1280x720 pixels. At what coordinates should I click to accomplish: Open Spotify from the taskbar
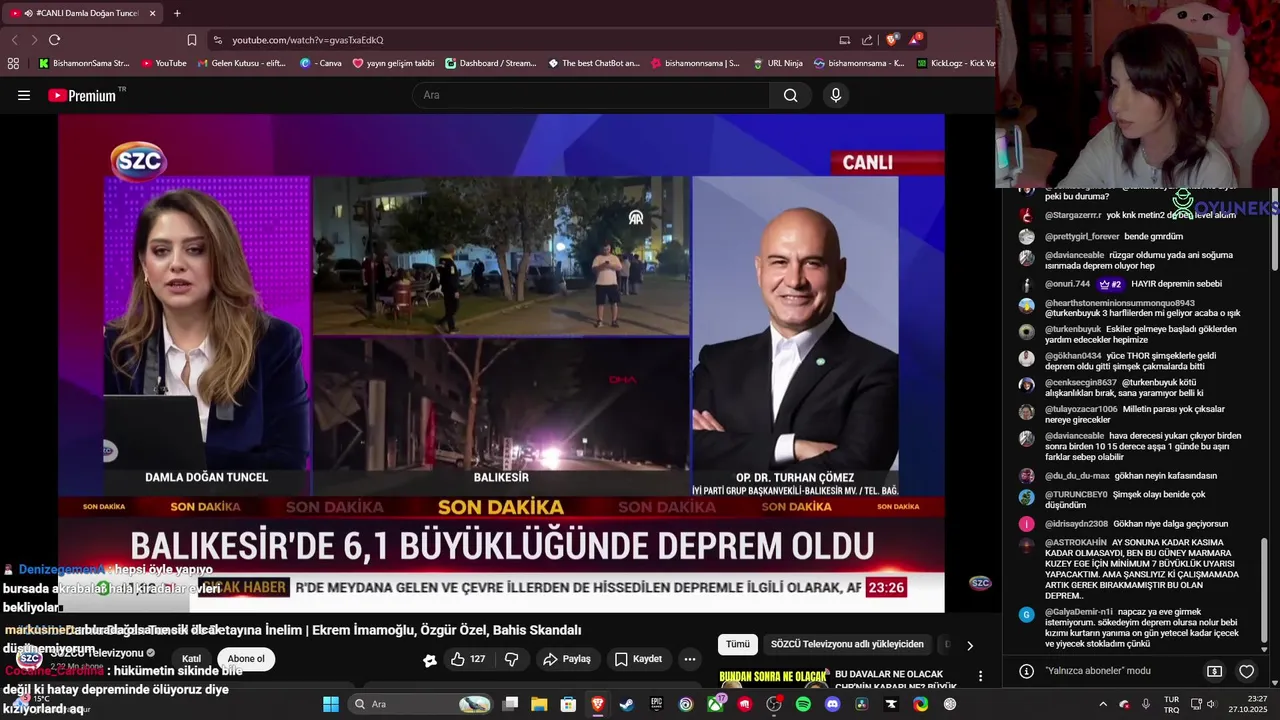pos(803,704)
